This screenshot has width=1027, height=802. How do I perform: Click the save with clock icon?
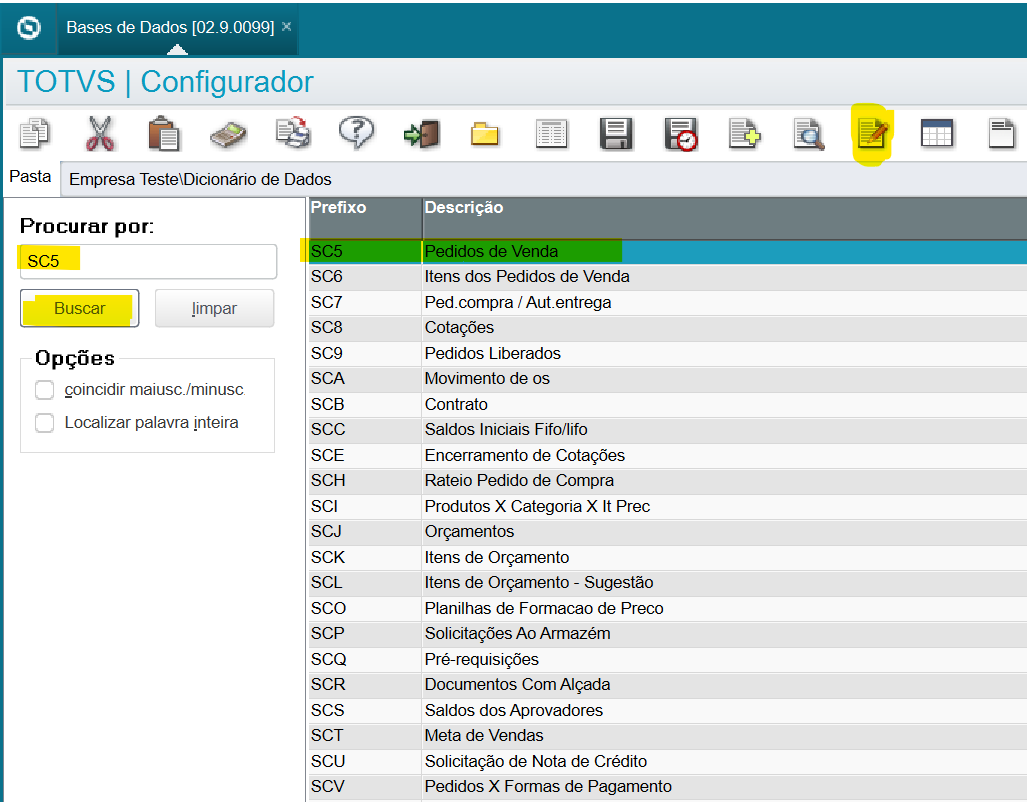click(681, 134)
